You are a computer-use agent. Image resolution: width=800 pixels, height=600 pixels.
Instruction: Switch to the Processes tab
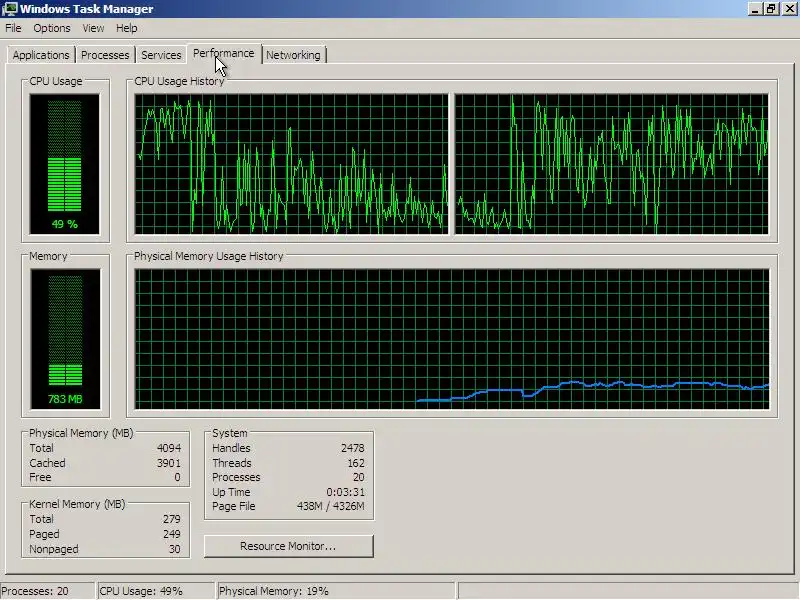(105, 55)
